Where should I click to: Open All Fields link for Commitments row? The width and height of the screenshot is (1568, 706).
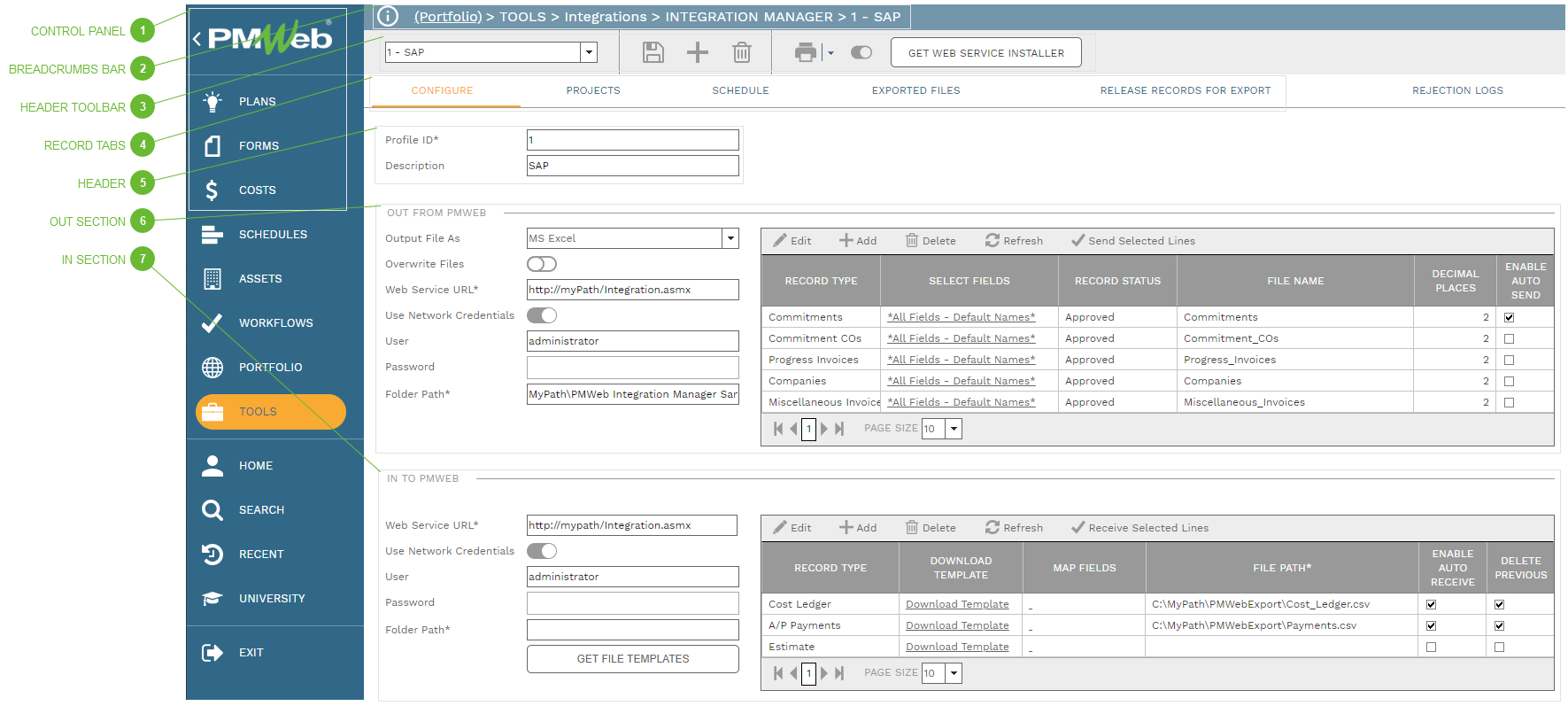[x=961, y=317]
